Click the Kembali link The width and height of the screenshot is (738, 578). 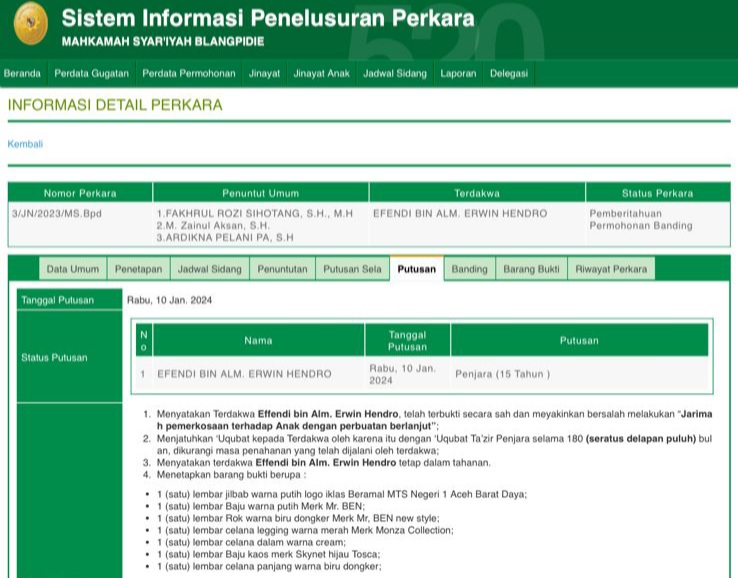click(x=25, y=144)
